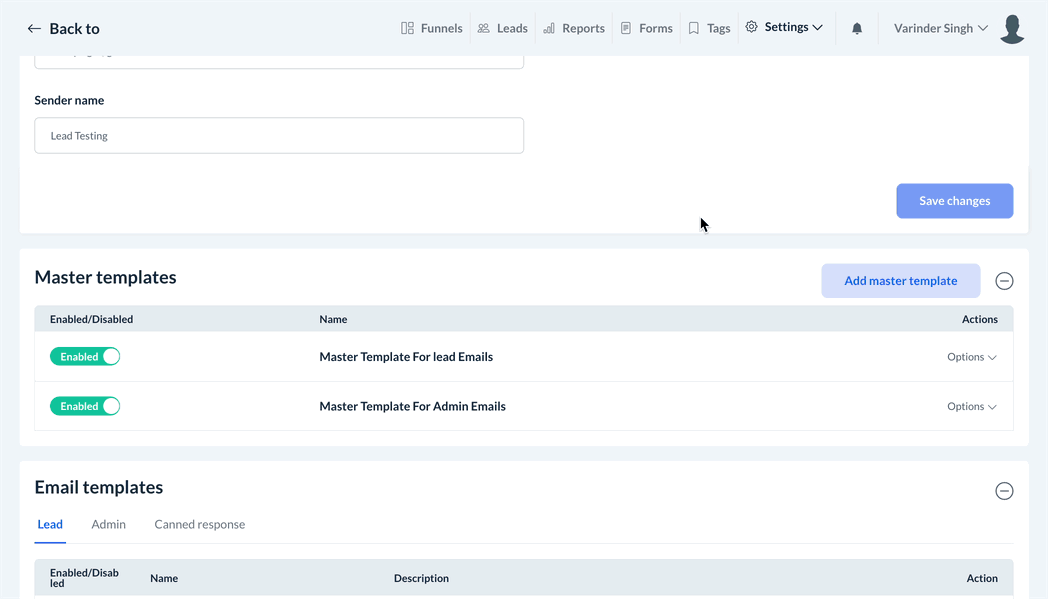Click the Save changes button
The height and width of the screenshot is (599, 1048).
954,201
